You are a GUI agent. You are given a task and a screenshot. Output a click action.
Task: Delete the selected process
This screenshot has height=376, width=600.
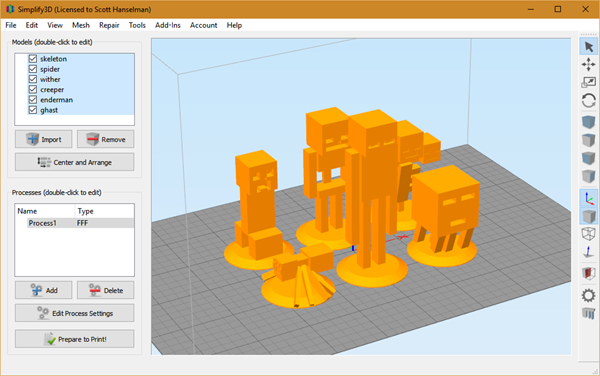coord(106,290)
